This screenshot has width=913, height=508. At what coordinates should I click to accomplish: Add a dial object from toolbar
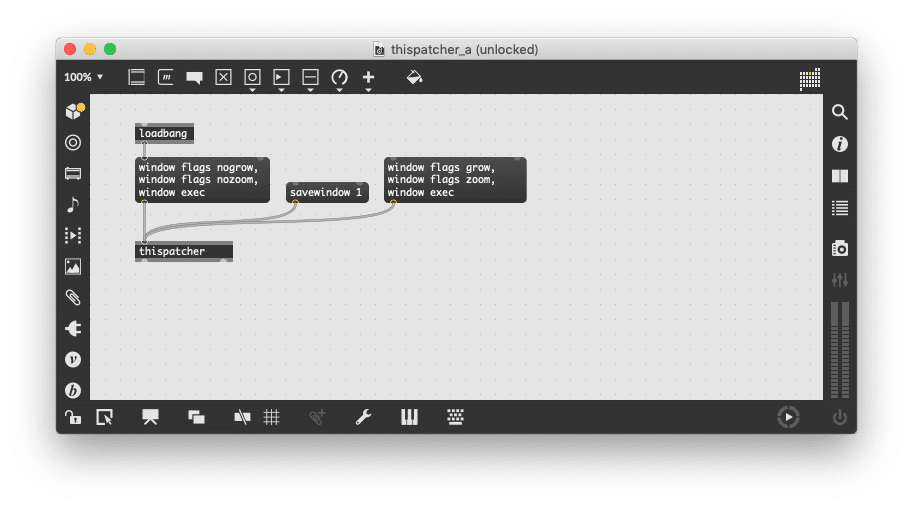pos(339,77)
